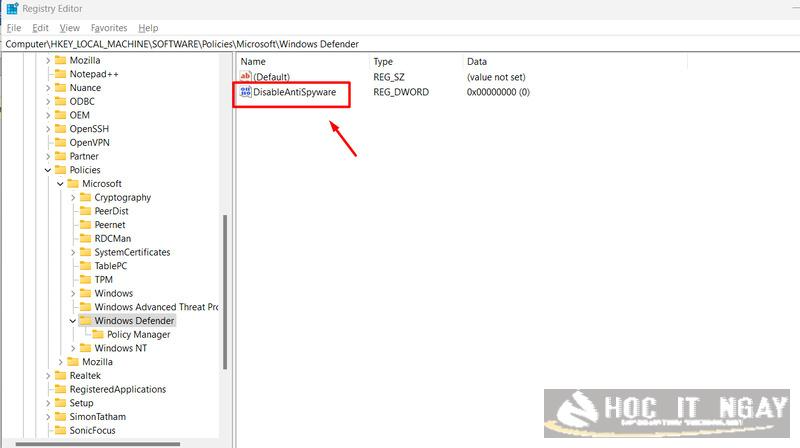Open the Help menu
This screenshot has height=448, width=800.
point(148,28)
